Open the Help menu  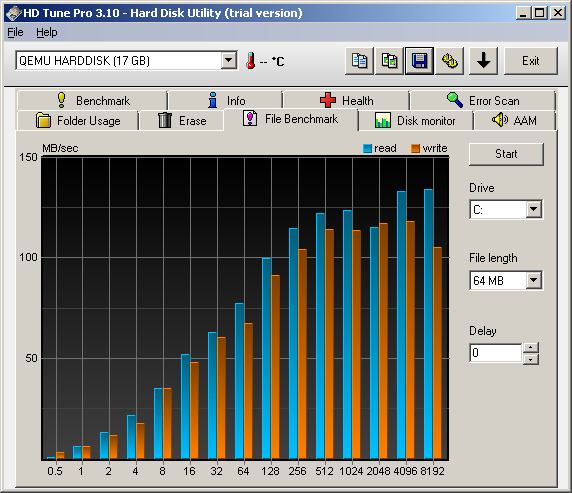tap(47, 32)
